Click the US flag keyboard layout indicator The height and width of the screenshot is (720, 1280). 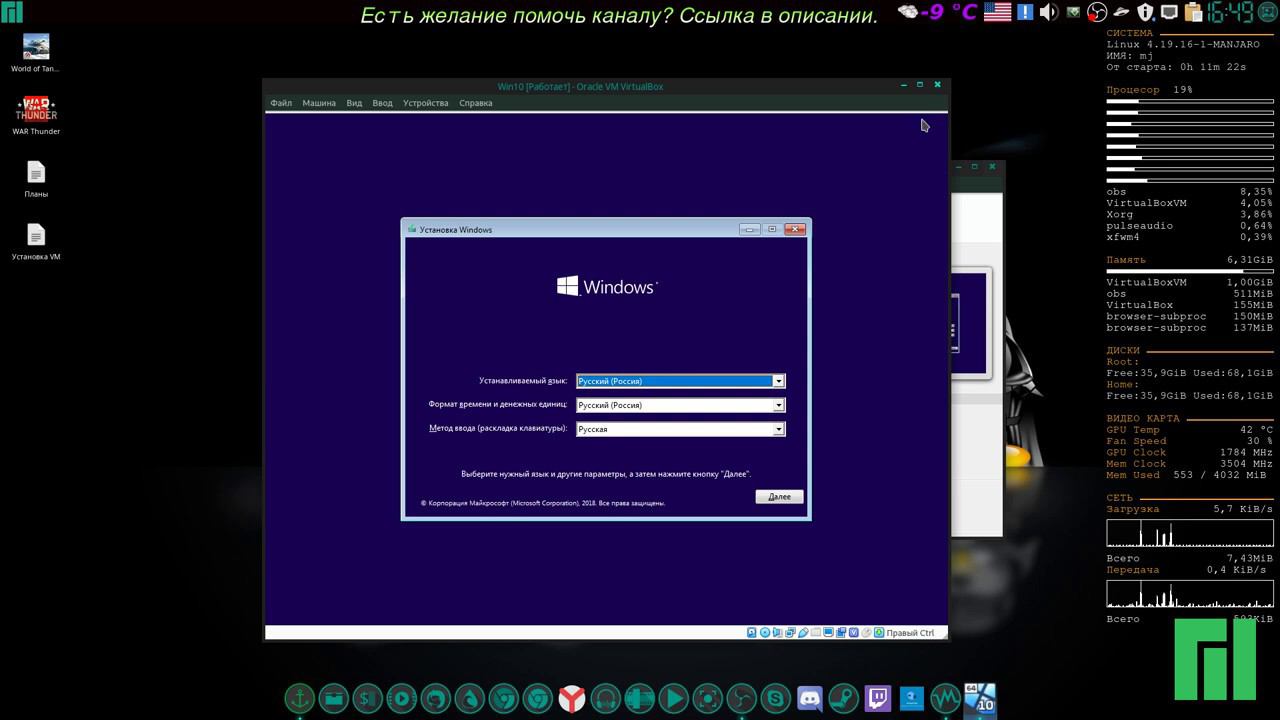point(998,12)
